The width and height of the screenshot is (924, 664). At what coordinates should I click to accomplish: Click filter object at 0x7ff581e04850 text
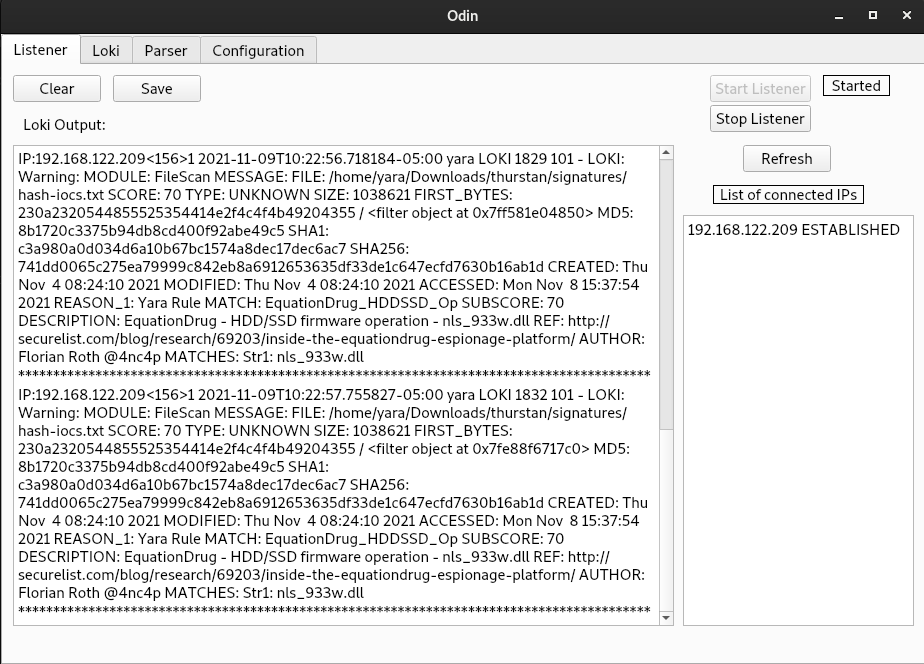[480, 213]
